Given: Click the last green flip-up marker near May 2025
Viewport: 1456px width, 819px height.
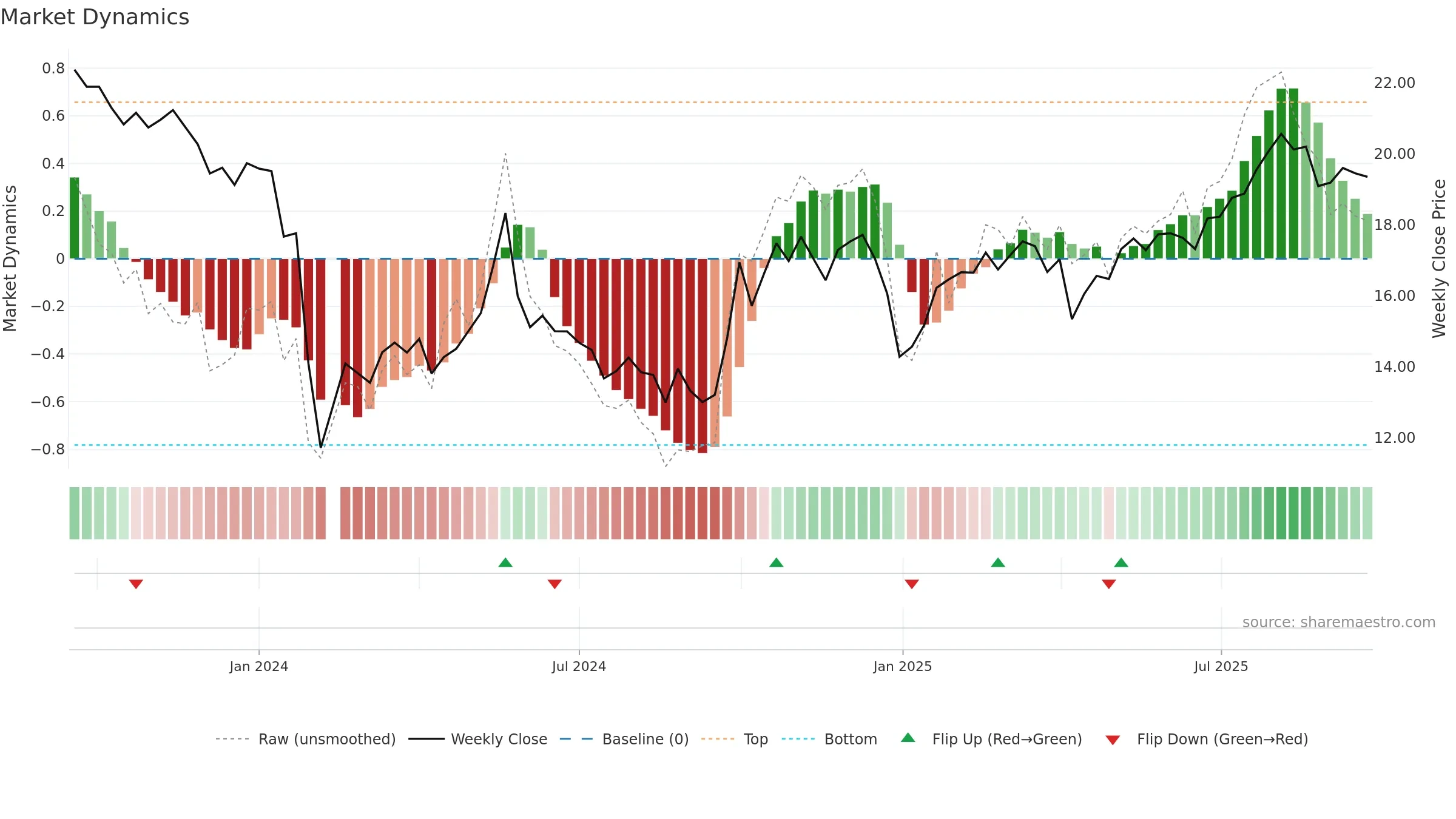Looking at the screenshot, I should click(x=1121, y=562).
